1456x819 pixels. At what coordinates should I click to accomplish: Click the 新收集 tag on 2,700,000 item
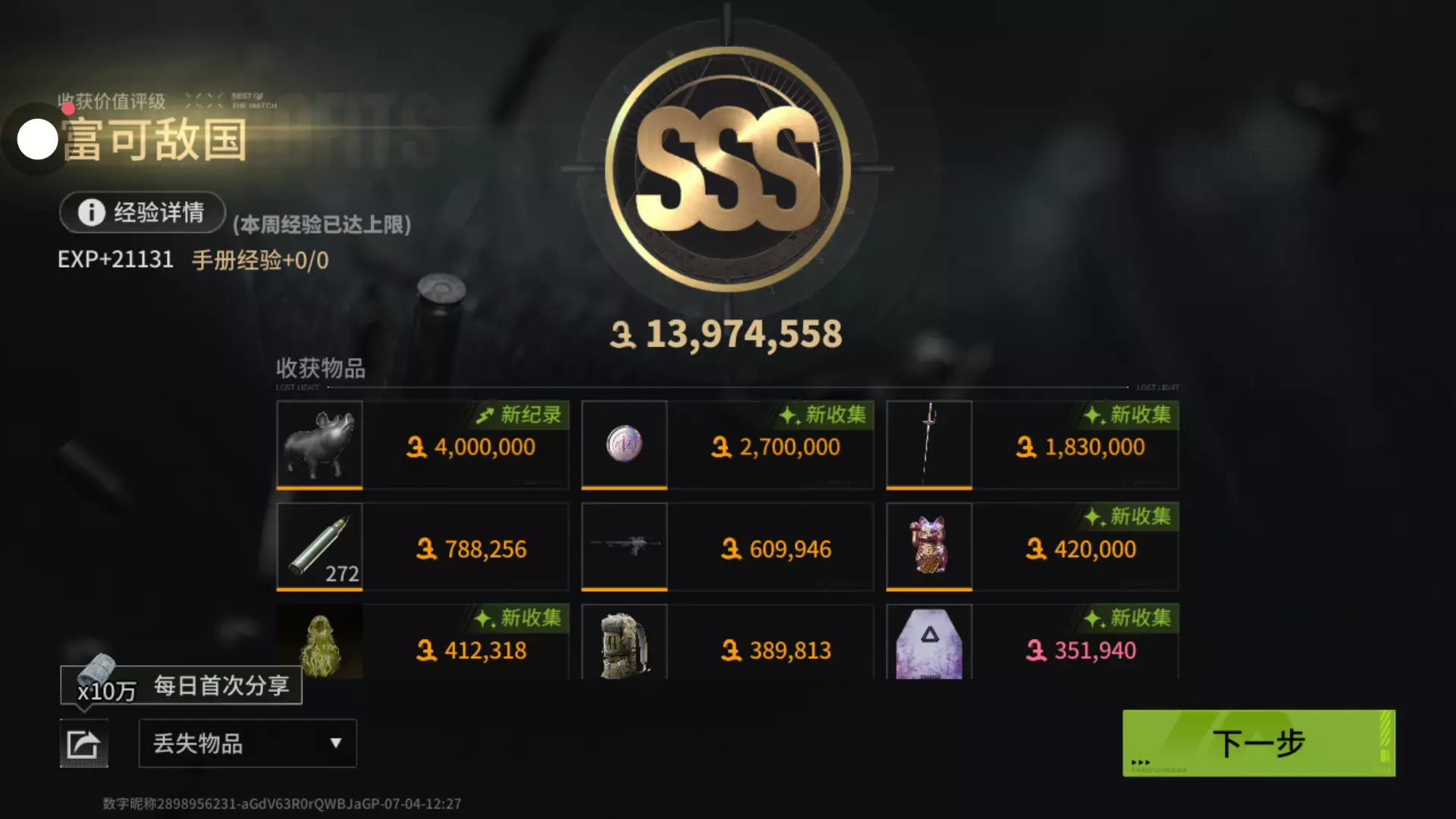pyautogui.click(x=823, y=415)
